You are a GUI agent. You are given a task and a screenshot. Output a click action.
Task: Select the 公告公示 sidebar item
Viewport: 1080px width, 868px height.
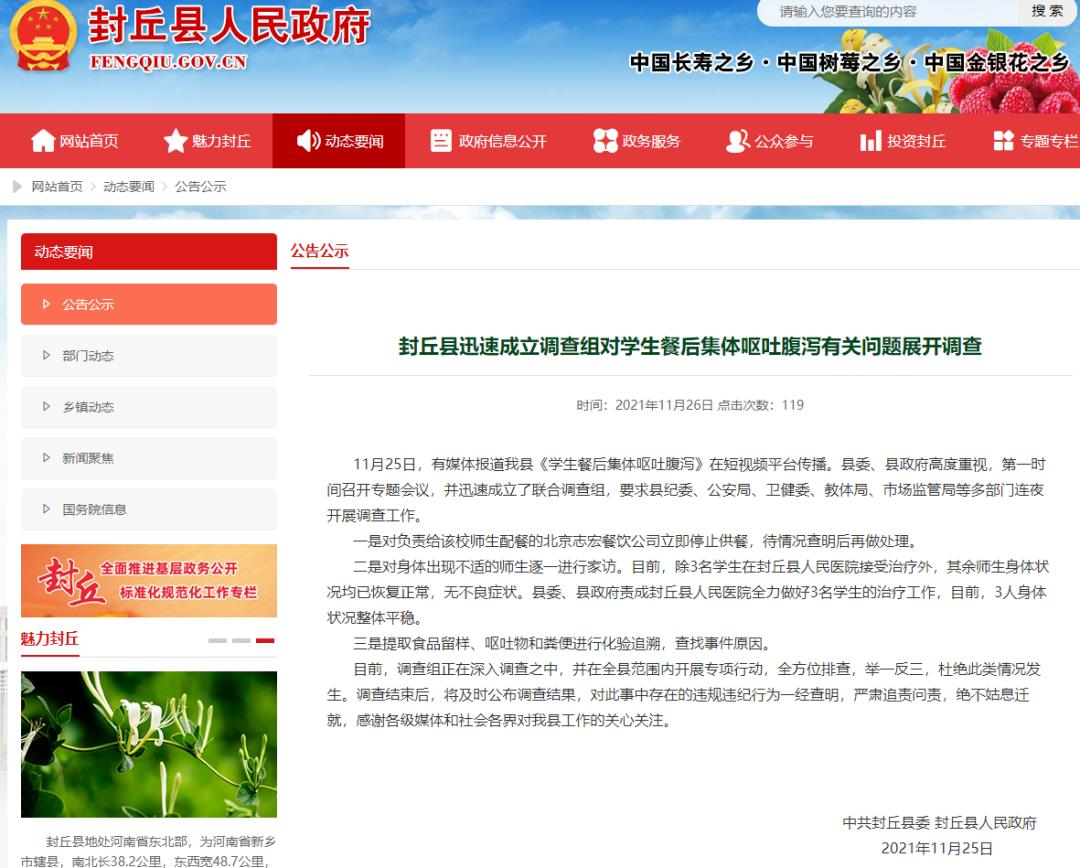click(x=149, y=304)
